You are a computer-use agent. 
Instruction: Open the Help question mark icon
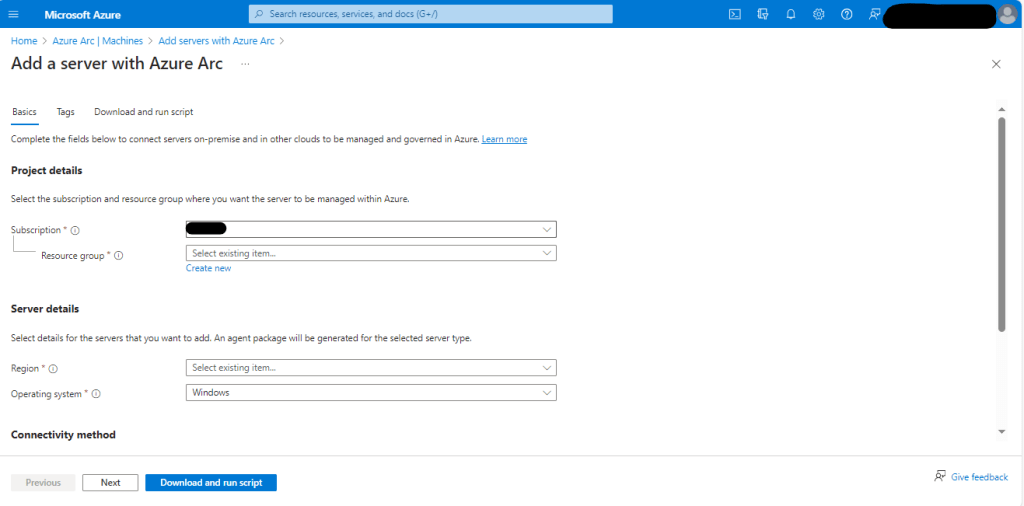pyautogui.click(x=846, y=14)
